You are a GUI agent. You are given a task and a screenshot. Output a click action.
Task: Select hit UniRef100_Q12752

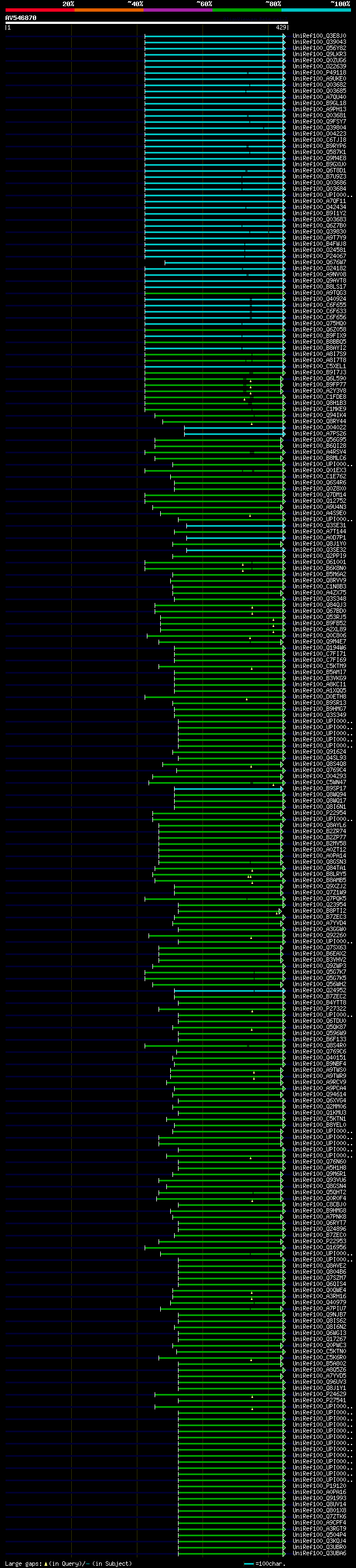[319, 501]
